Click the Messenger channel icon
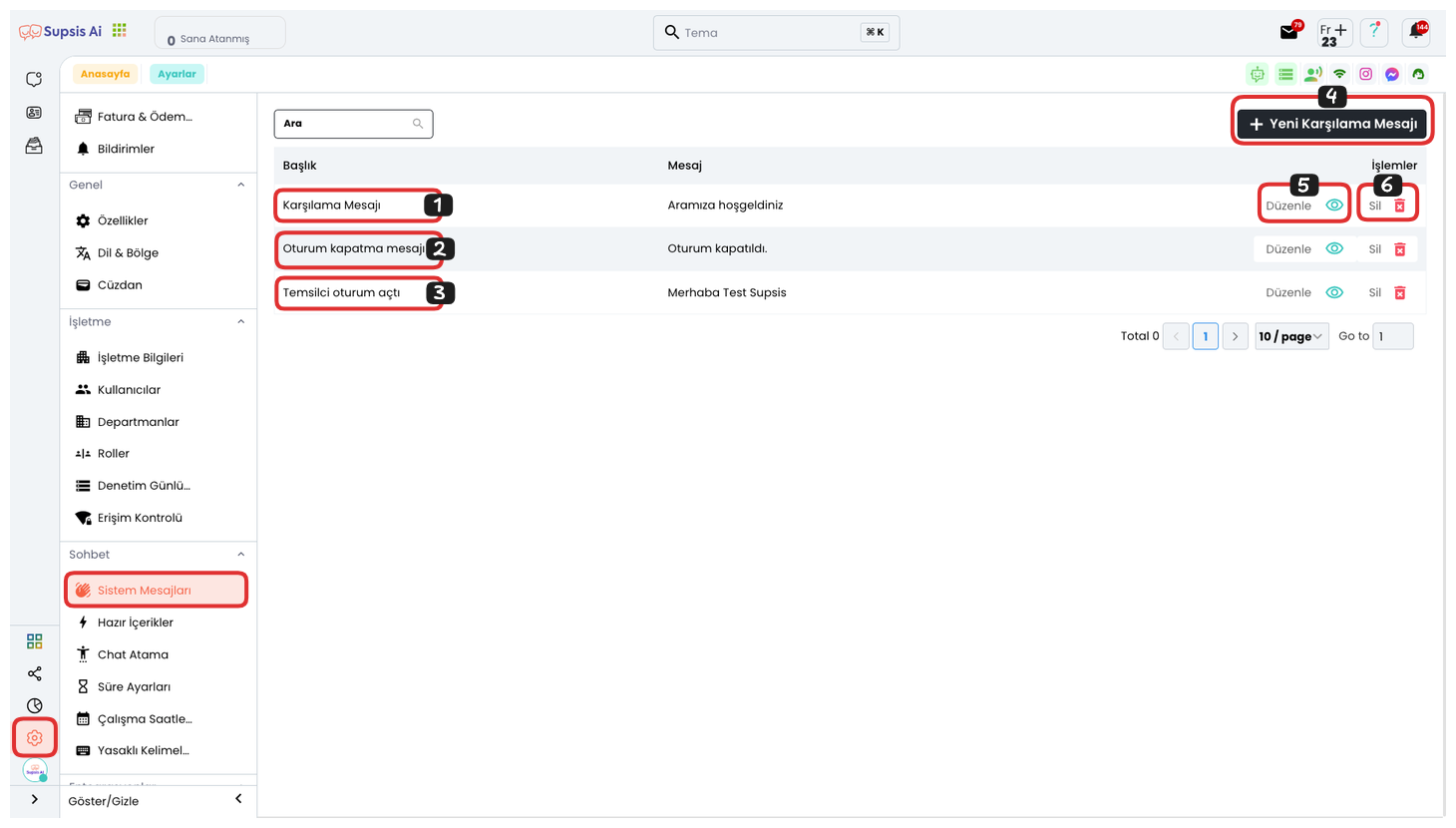 (x=1392, y=74)
